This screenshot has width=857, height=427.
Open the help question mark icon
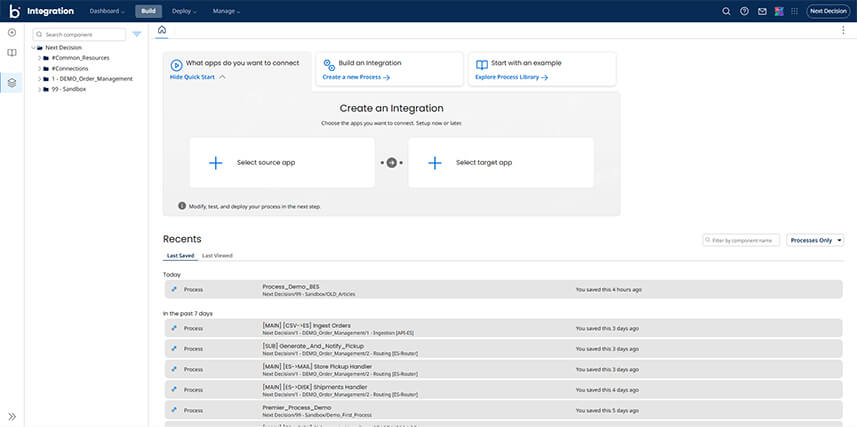point(744,11)
